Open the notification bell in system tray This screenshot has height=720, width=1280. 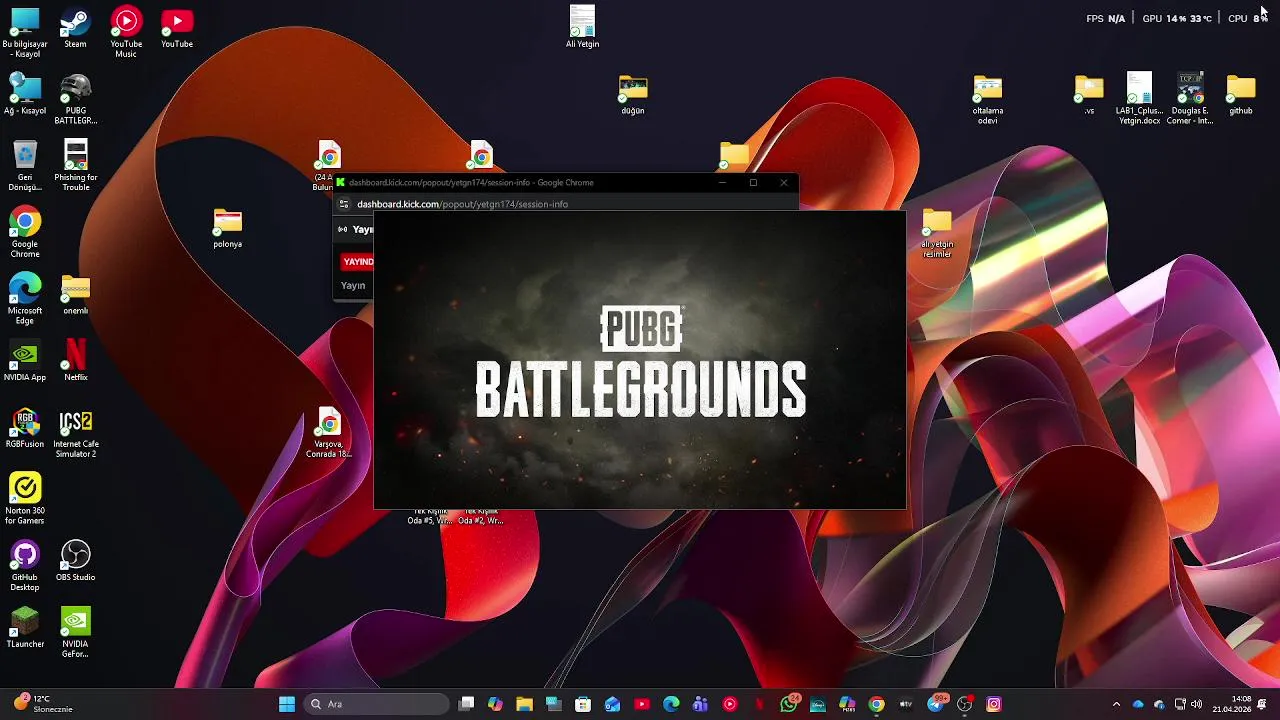click(x=1263, y=704)
